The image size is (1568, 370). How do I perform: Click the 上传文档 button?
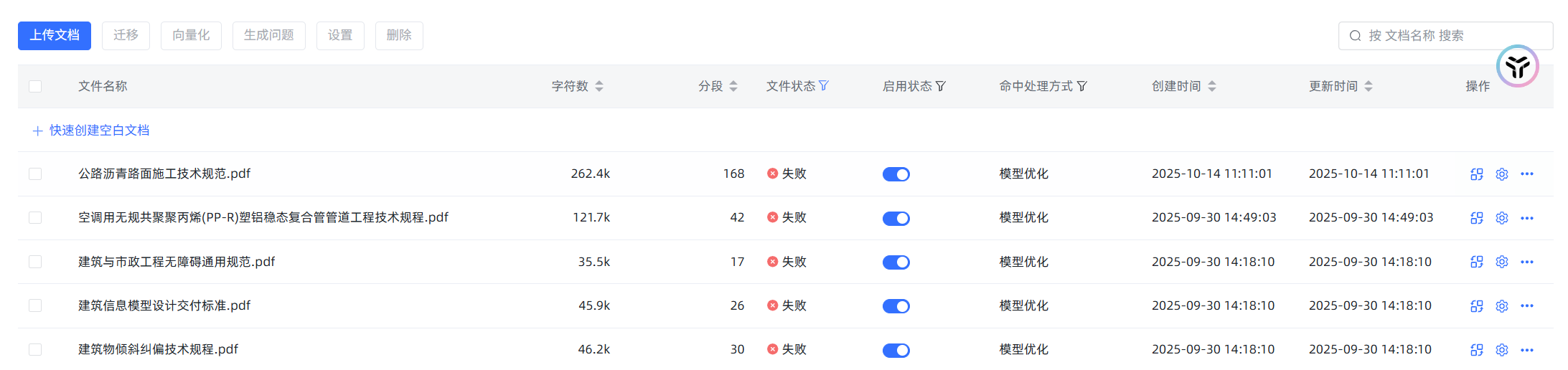[x=55, y=35]
